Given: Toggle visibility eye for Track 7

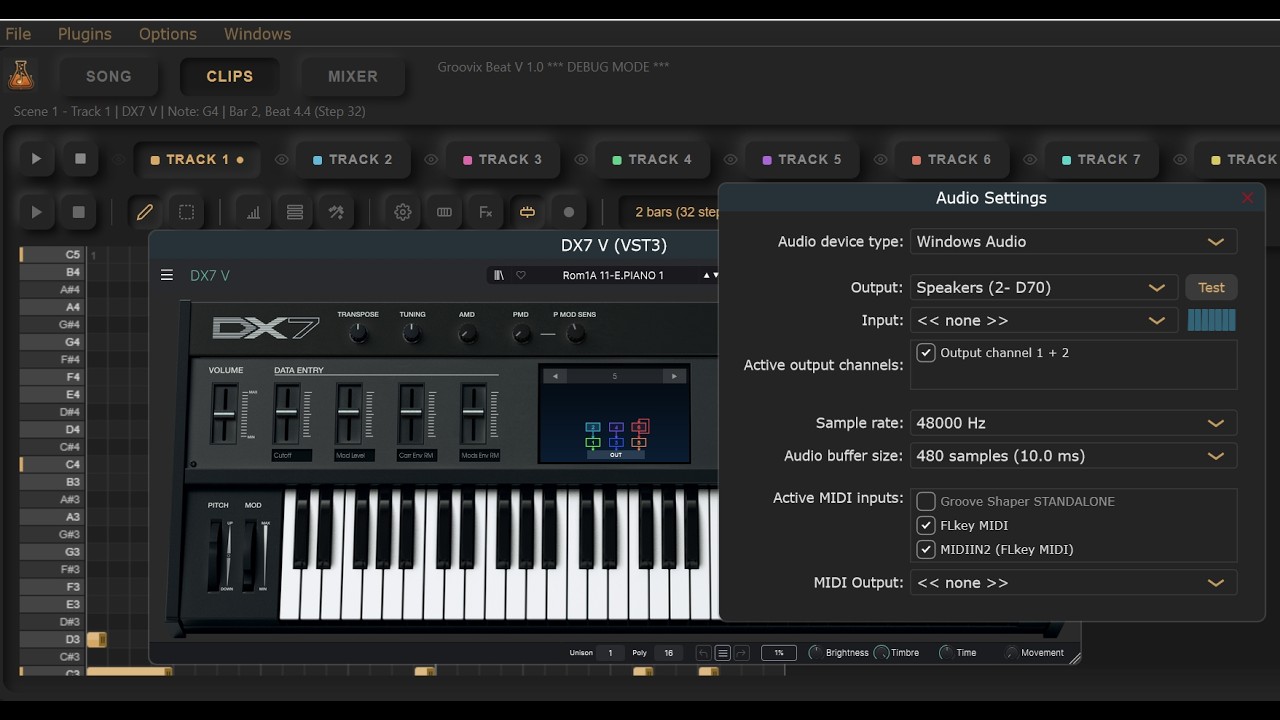Looking at the screenshot, I should 1031,159.
